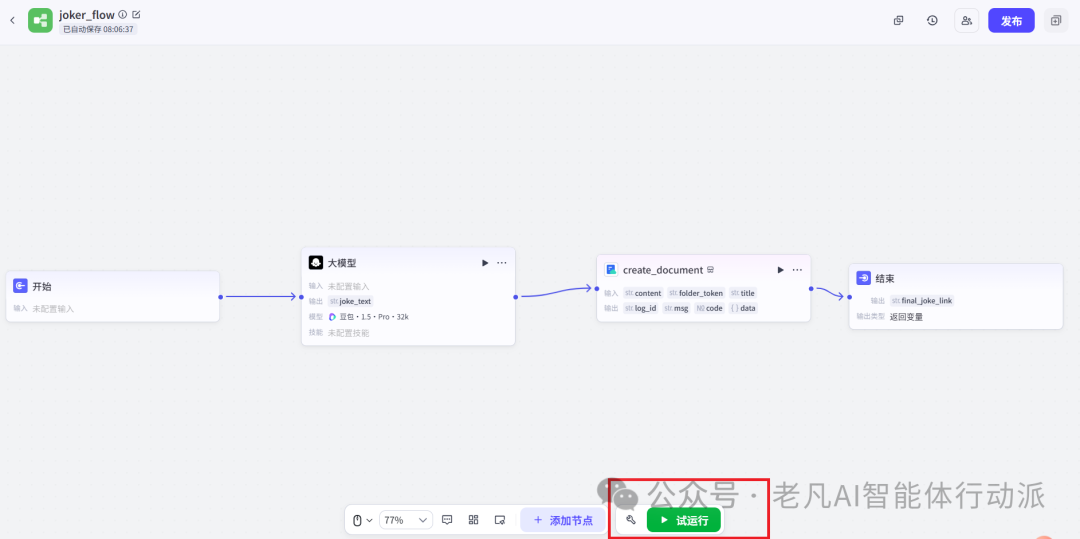Click 未配置输入 in the 开始 node
This screenshot has width=1080, height=539.
pyautogui.click(x=53, y=309)
